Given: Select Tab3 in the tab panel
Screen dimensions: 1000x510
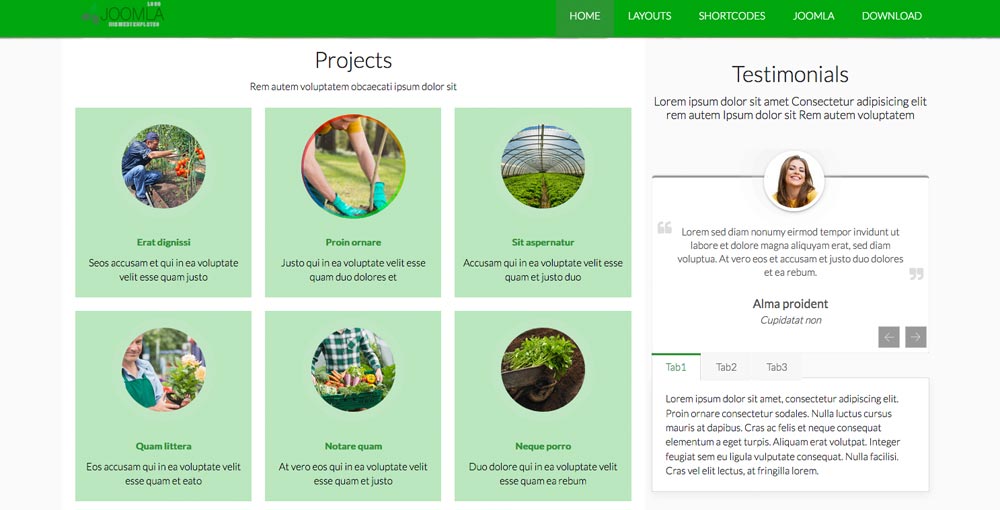Looking at the screenshot, I should [777, 367].
